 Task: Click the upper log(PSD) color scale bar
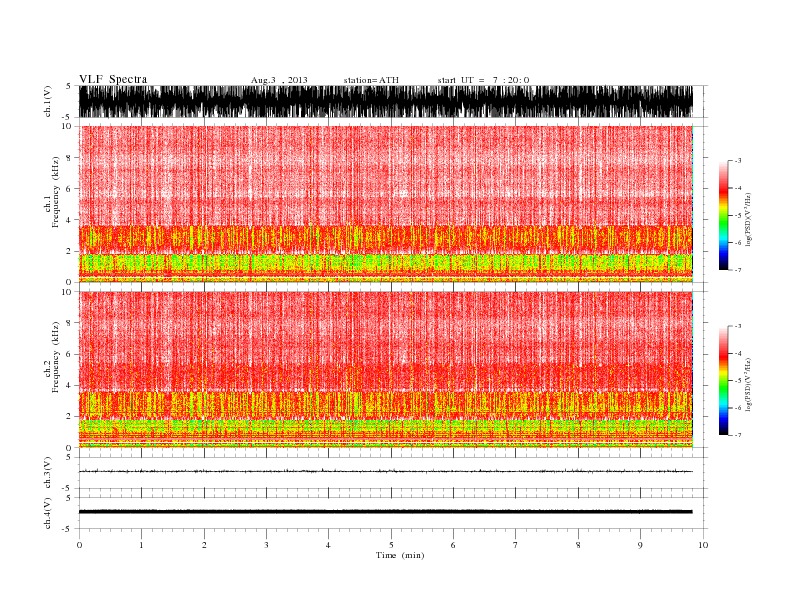[x=724, y=215]
